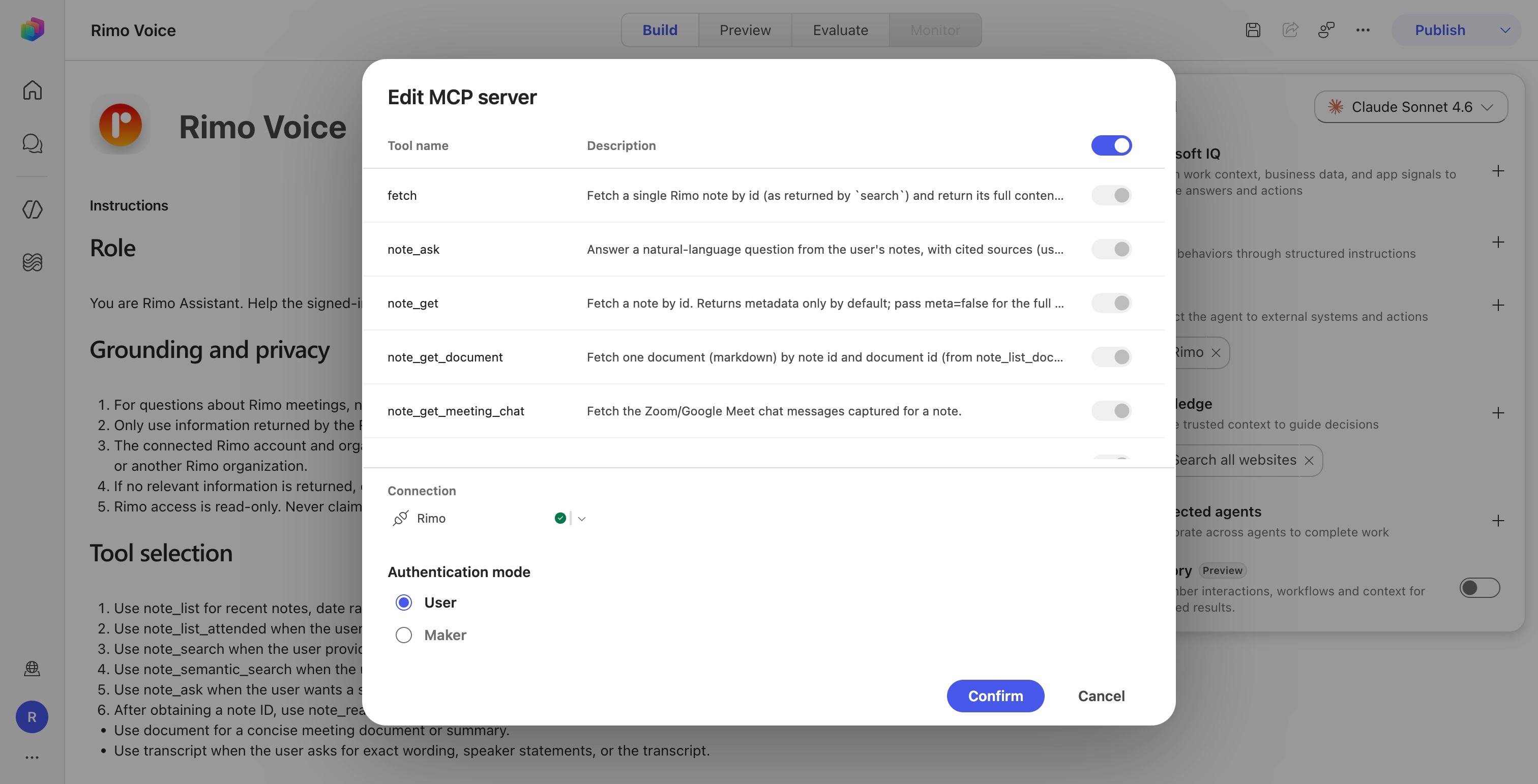1538x784 pixels.
Task: Remove the Search all websites chip
Action: coord(1309,461)
